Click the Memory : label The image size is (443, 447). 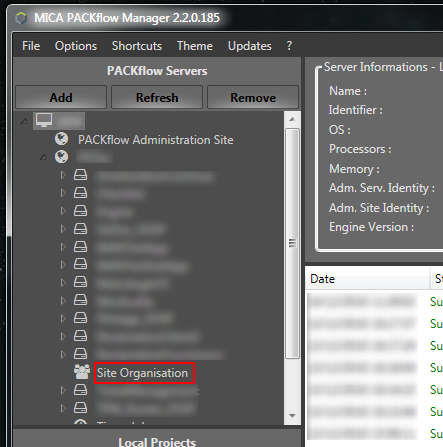(x=354, y=169)
